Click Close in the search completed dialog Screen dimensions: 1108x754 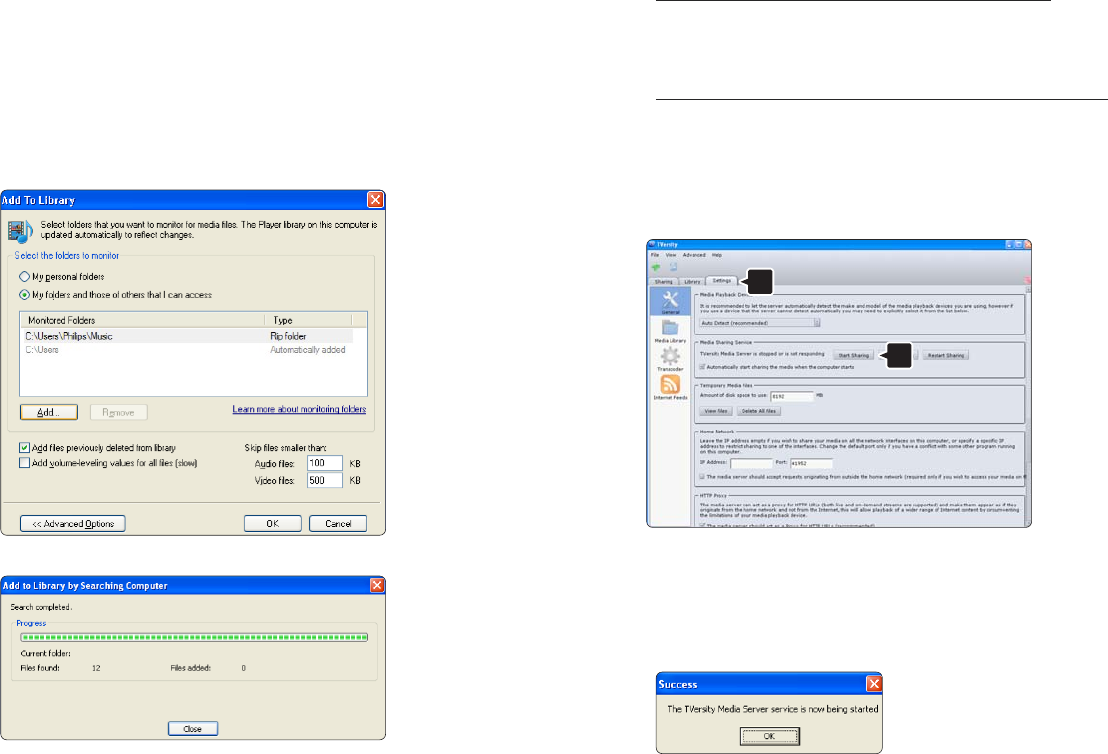click(193, 729)
